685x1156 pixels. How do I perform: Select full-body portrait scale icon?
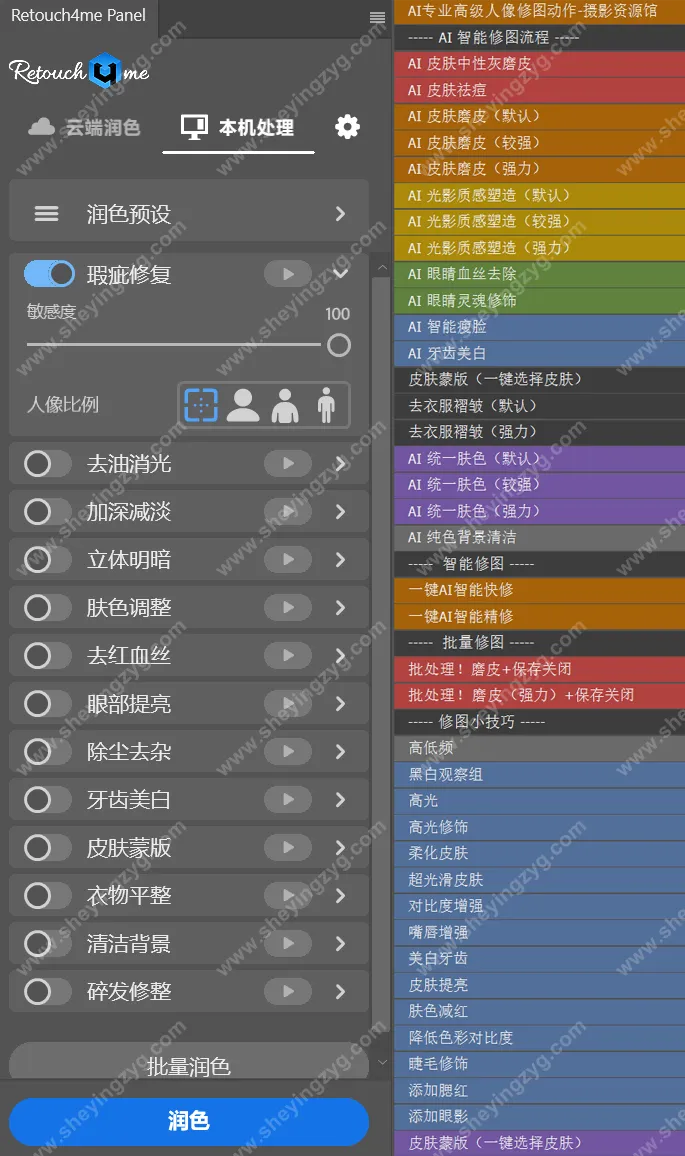coord(326,404)
